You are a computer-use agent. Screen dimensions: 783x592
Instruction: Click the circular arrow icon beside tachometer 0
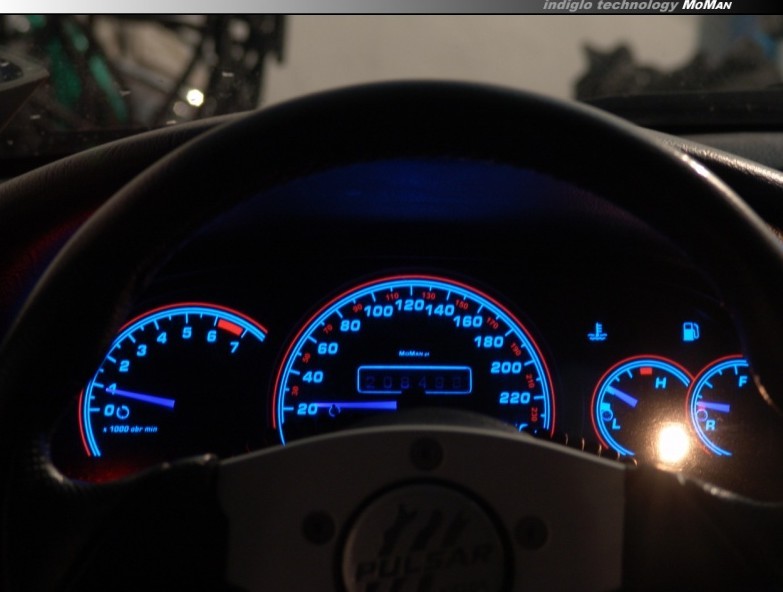(123, 412)
